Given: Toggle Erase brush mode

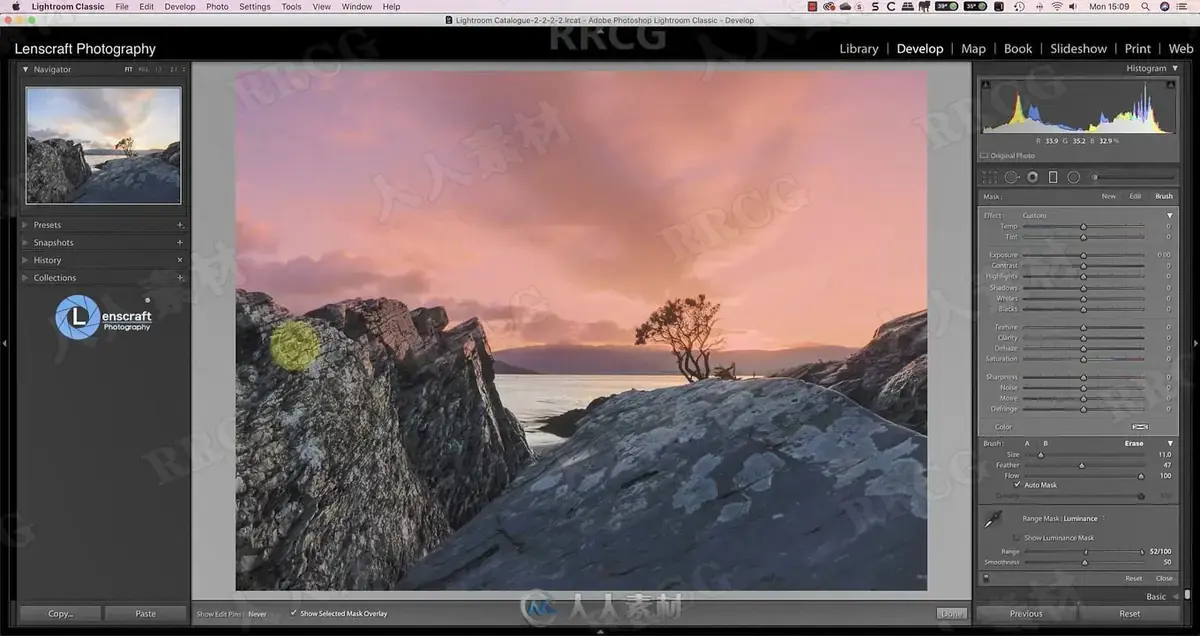Looking at the screenshot, I should 1134,443.
